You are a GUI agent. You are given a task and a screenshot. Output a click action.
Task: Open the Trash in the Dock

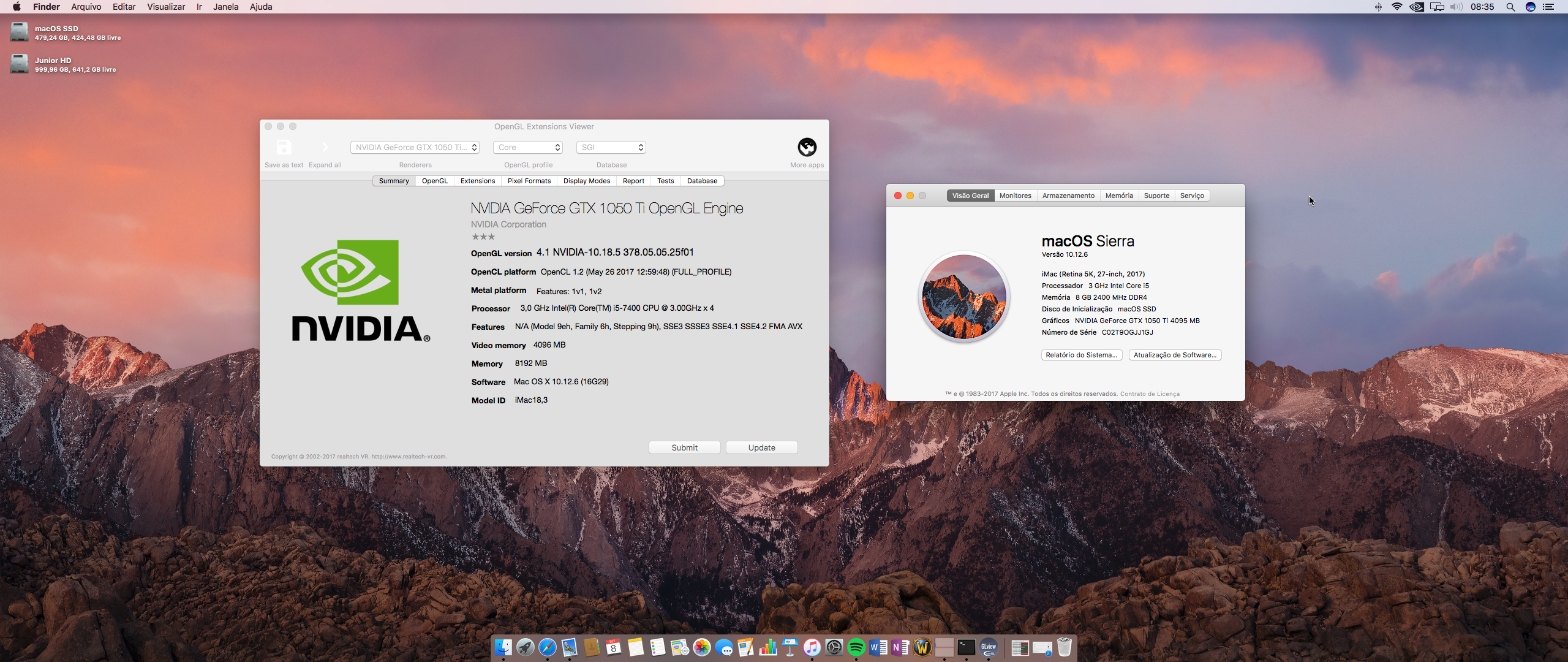pyautogui.click(x=1065, y=647)
